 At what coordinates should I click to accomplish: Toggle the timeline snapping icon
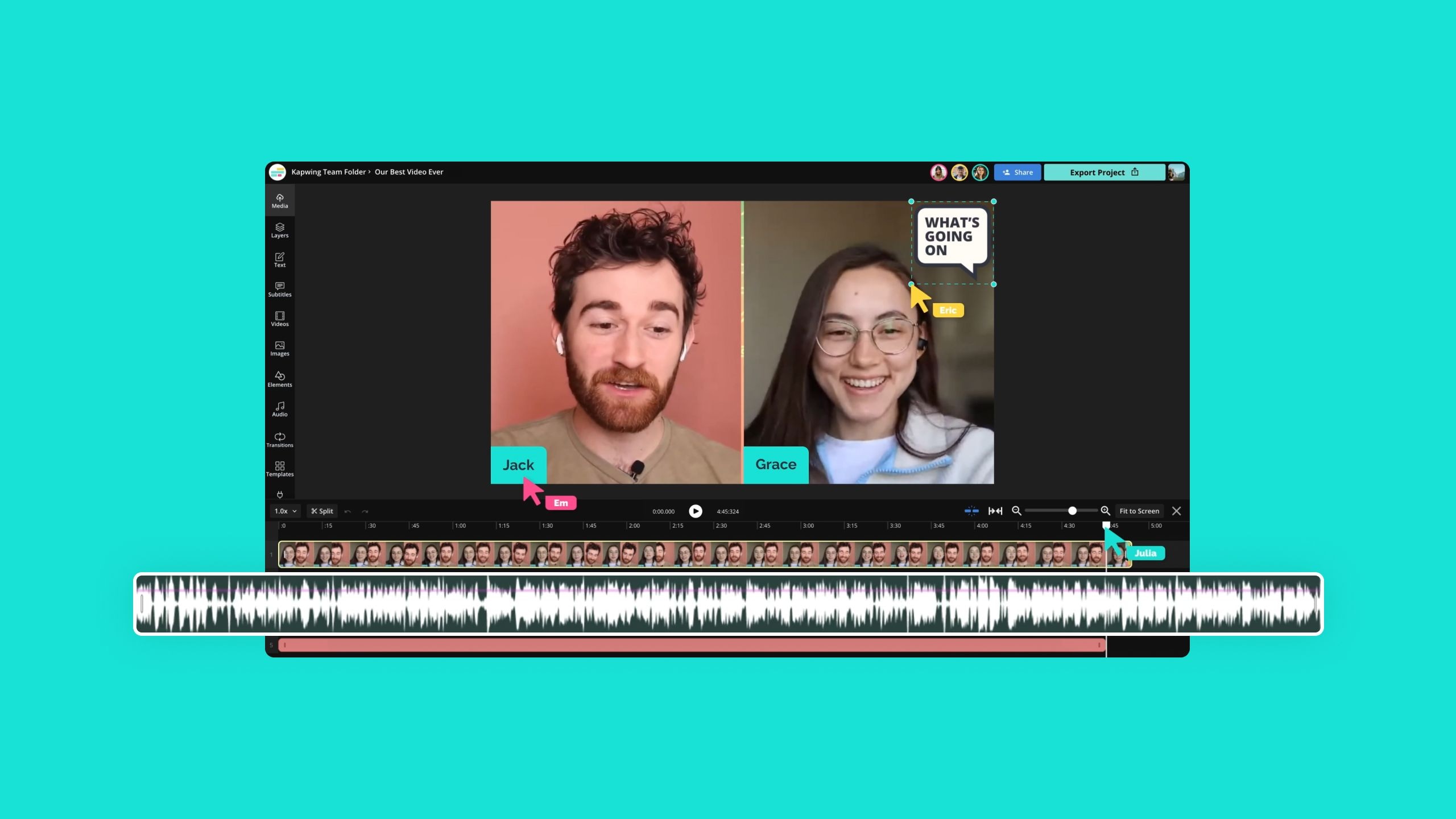coord(971,511)
